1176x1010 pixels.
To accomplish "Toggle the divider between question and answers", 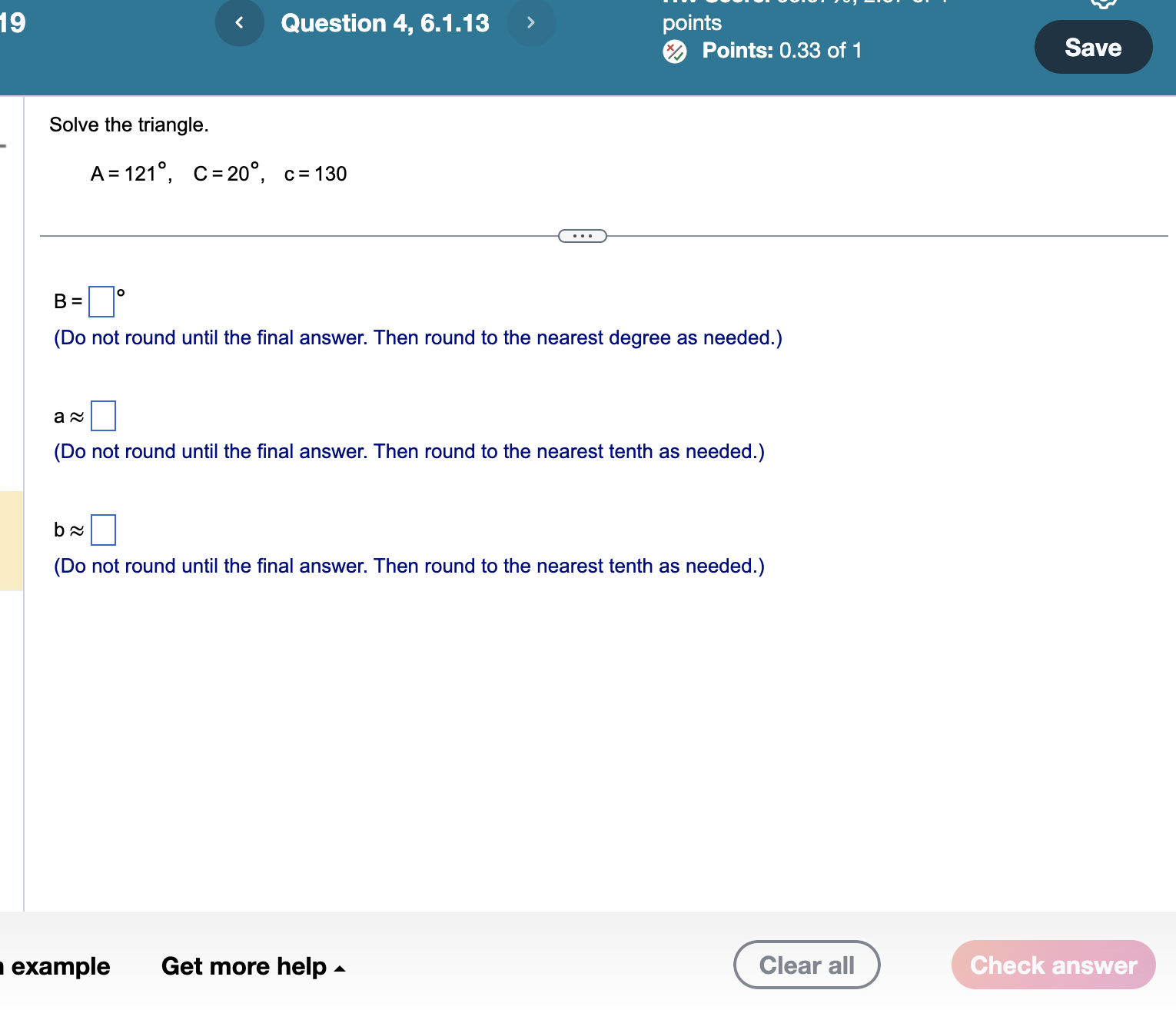I will pos(582,234).
